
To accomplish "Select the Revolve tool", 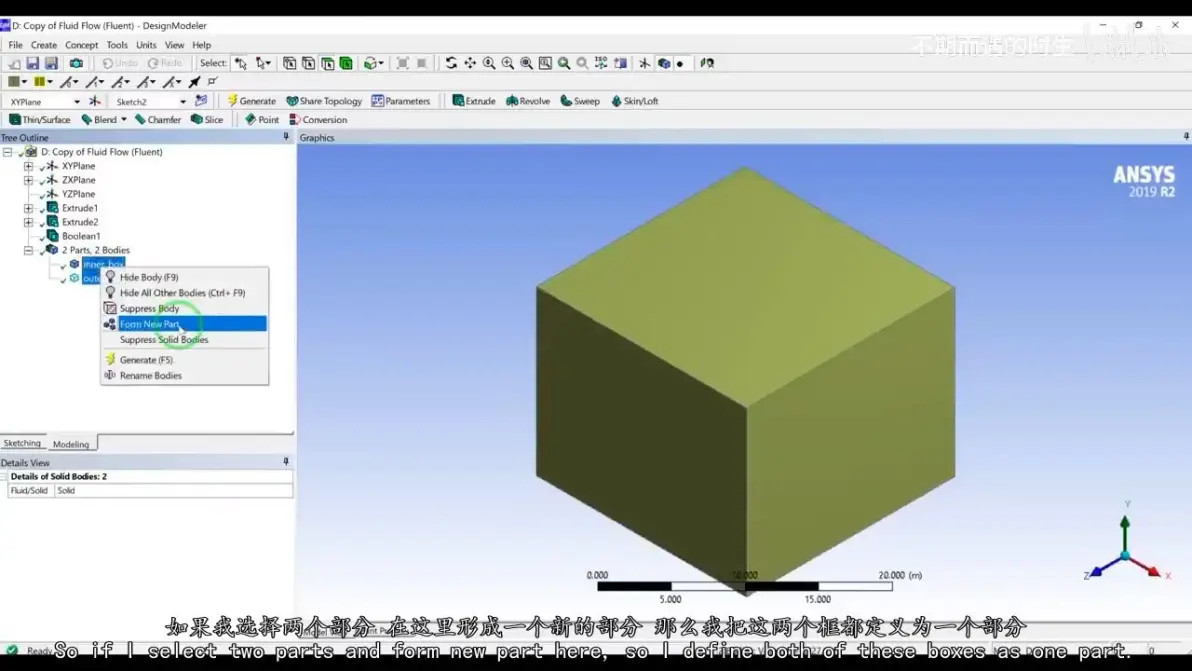I will (528, 100).
